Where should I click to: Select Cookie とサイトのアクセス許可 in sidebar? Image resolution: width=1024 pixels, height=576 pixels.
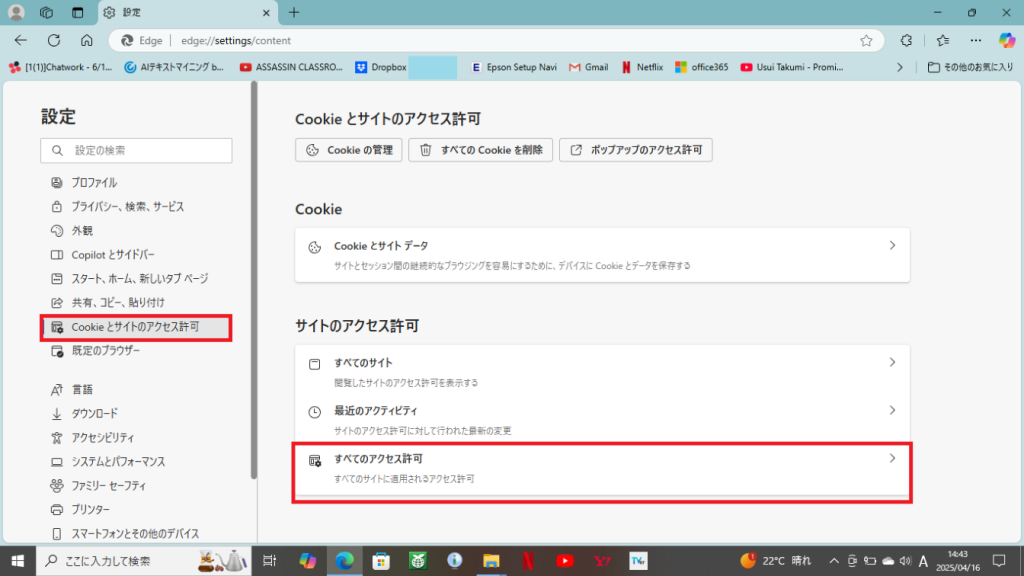136,327
